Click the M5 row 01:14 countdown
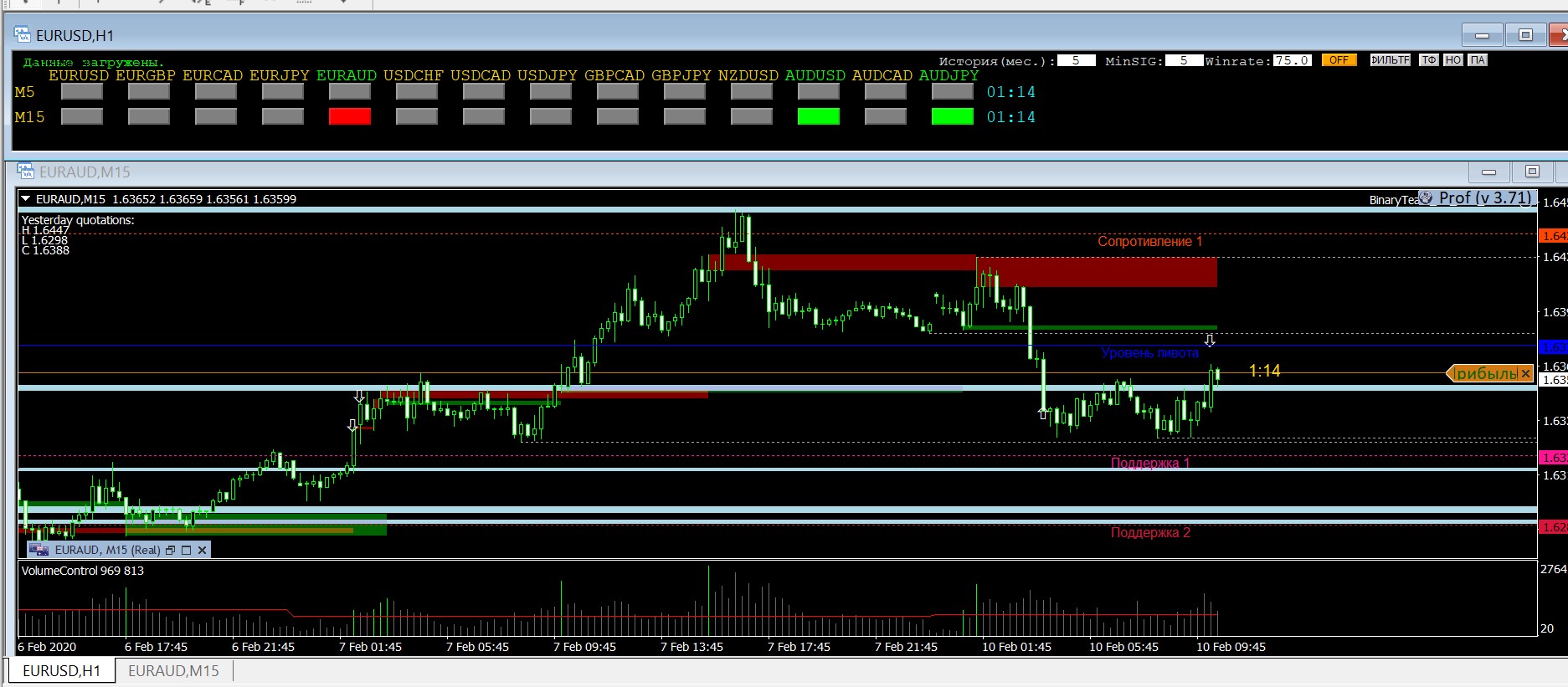This screenshot has height=687, width=1568. tap(1011, 92)
